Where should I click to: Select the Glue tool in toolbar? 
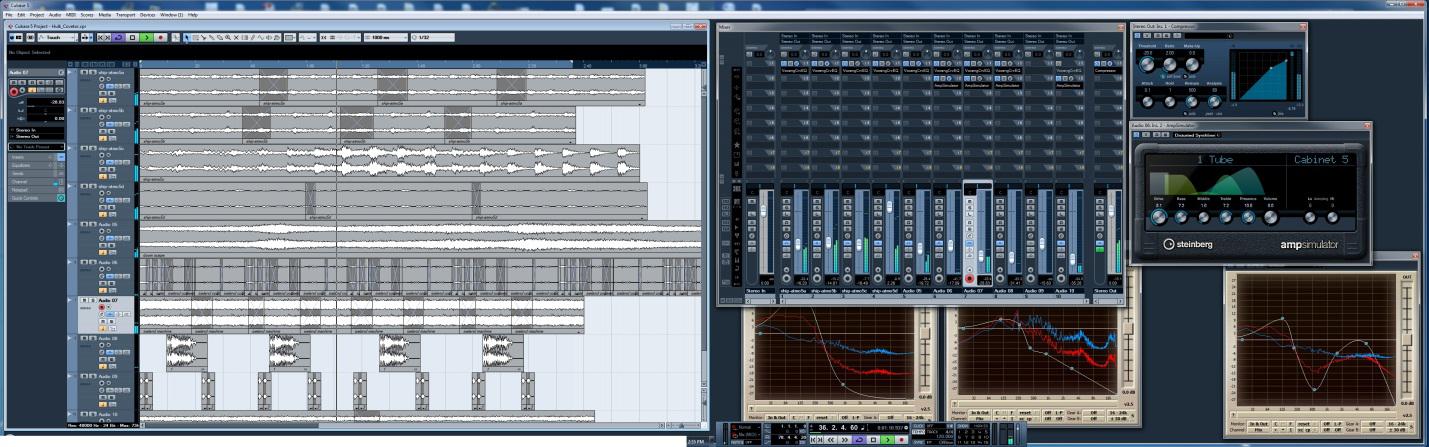pyautogui.click(x=212, y=37)
